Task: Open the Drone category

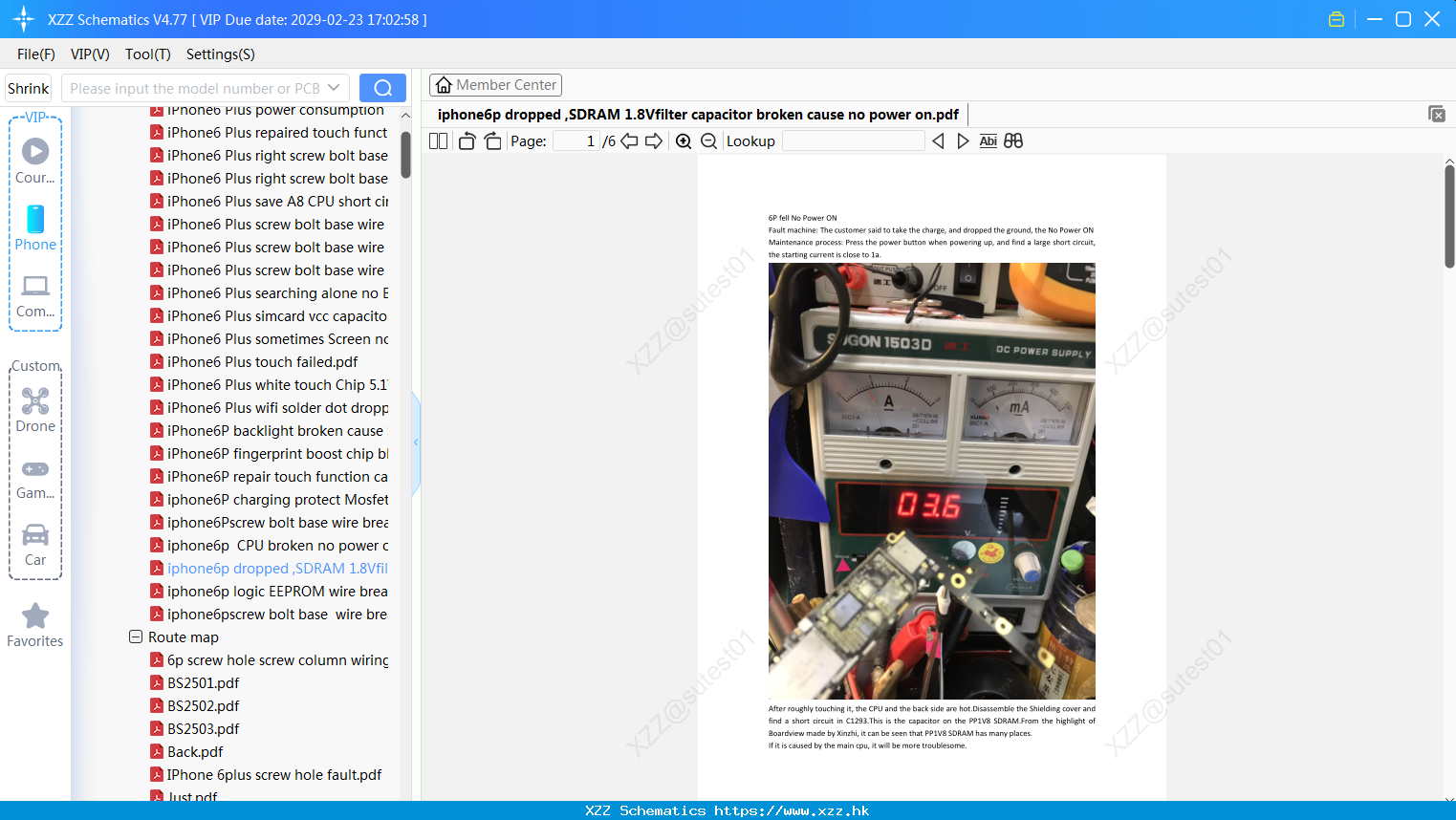Action: 35,410
